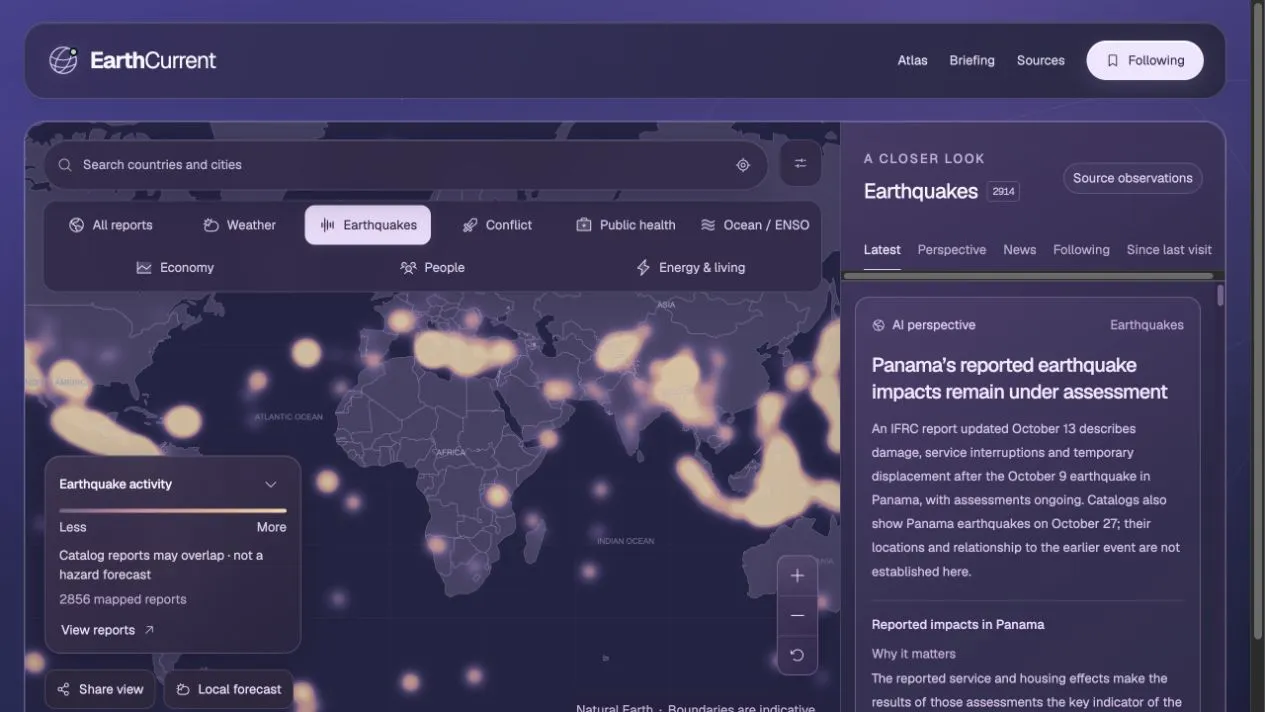Click the 2914 count badge beside Earthquakes

tap(1003, 191)
